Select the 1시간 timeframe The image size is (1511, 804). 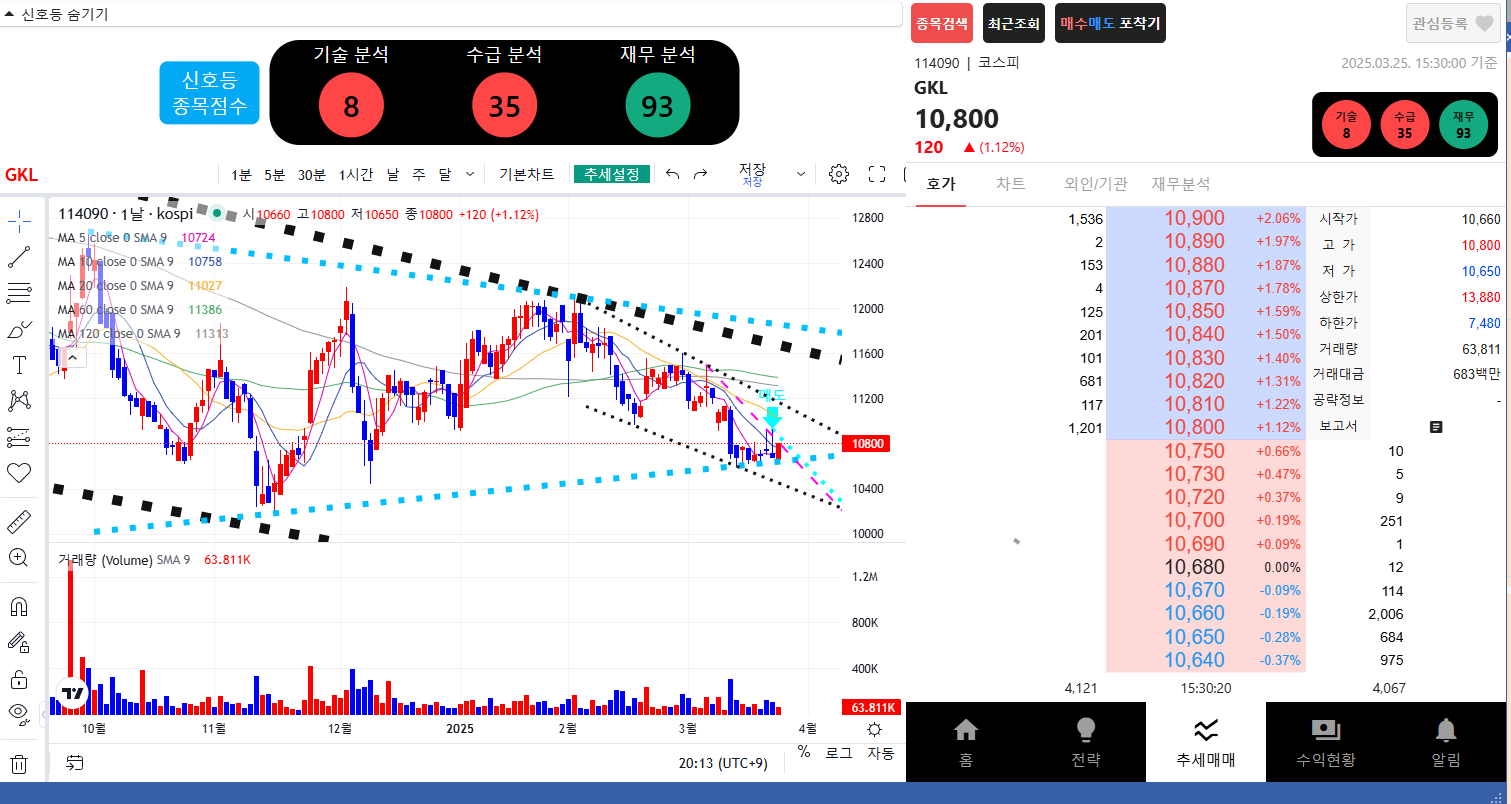click(355, 174)
